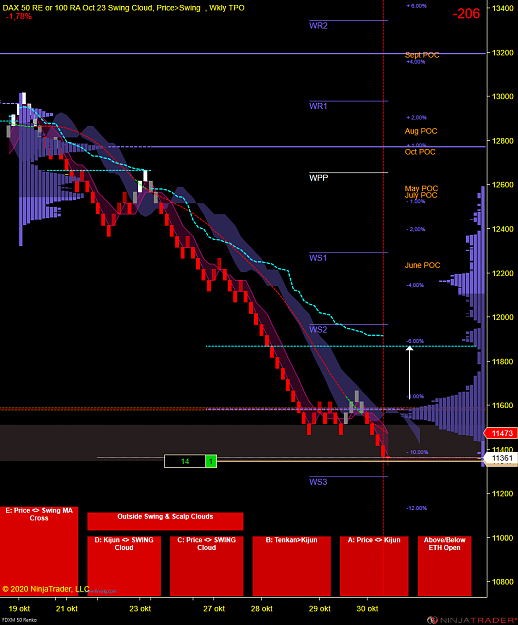Click the green quantity box showing 1

(211, 462)
